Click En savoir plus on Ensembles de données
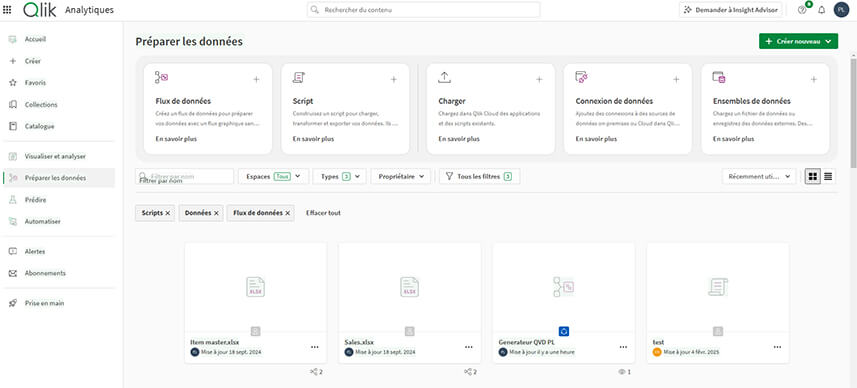 [x=733, y=139]
